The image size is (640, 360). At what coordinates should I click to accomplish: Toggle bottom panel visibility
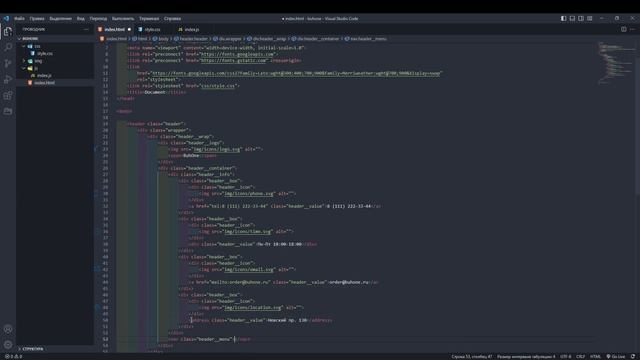pyautogui.click(x=572, y=18)
